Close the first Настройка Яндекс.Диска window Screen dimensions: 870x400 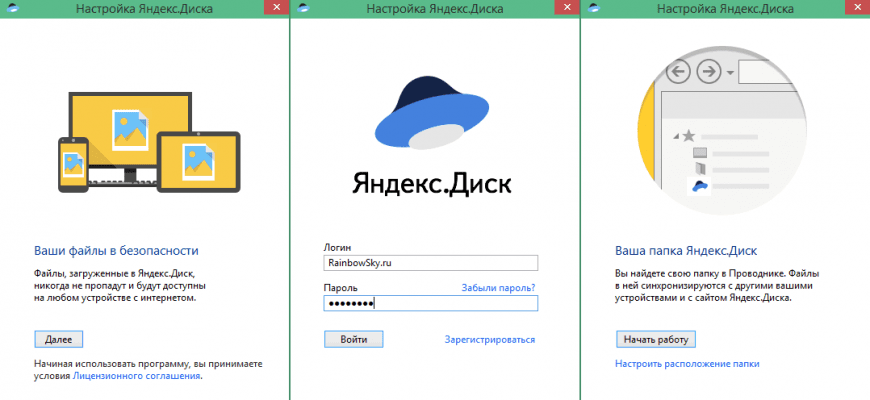coord(276,7)
